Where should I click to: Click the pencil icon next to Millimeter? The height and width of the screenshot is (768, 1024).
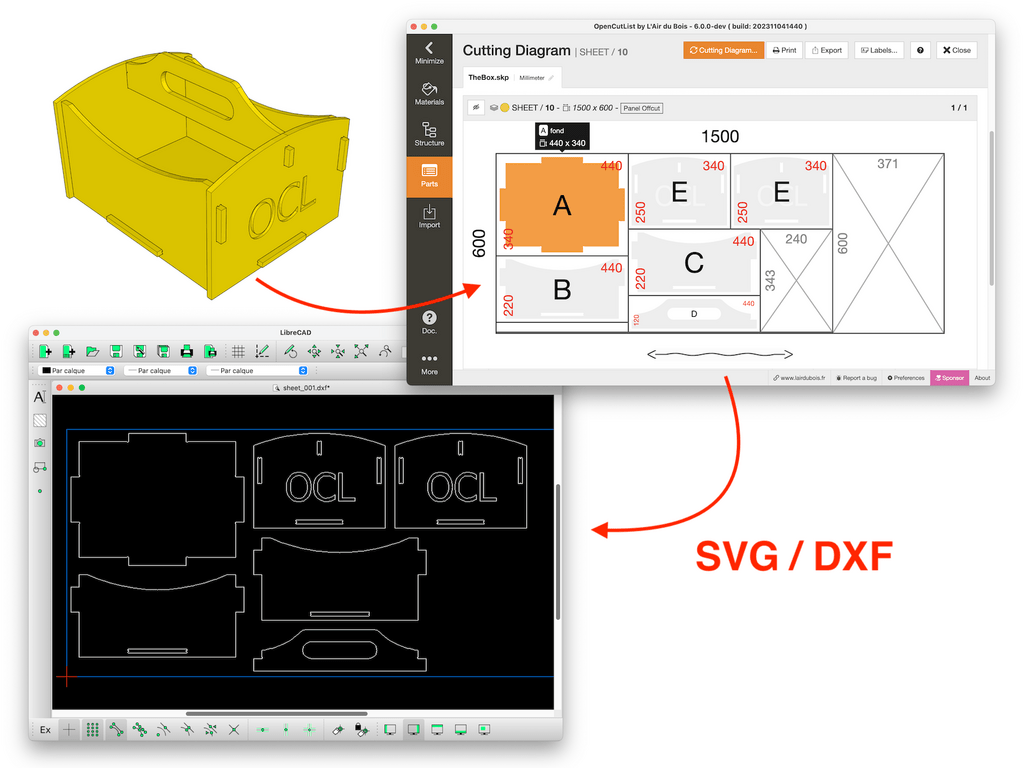(x=551, y=78)
